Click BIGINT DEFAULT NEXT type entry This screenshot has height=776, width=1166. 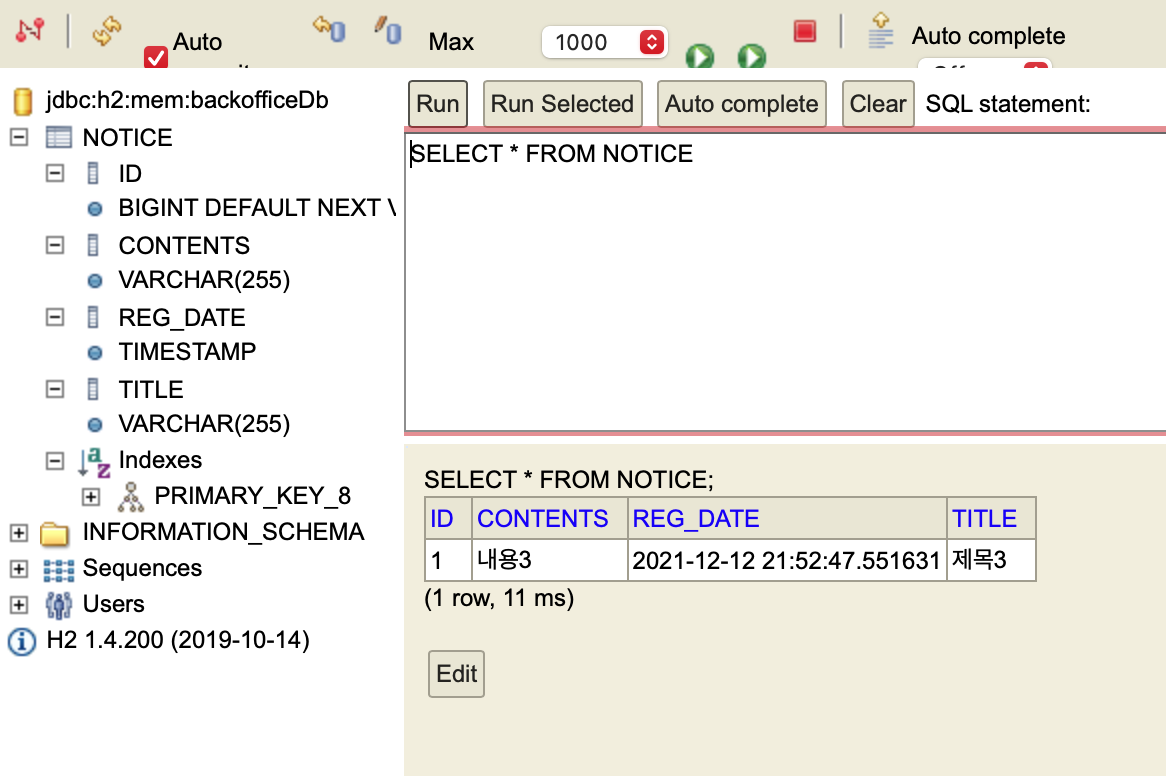257,208
